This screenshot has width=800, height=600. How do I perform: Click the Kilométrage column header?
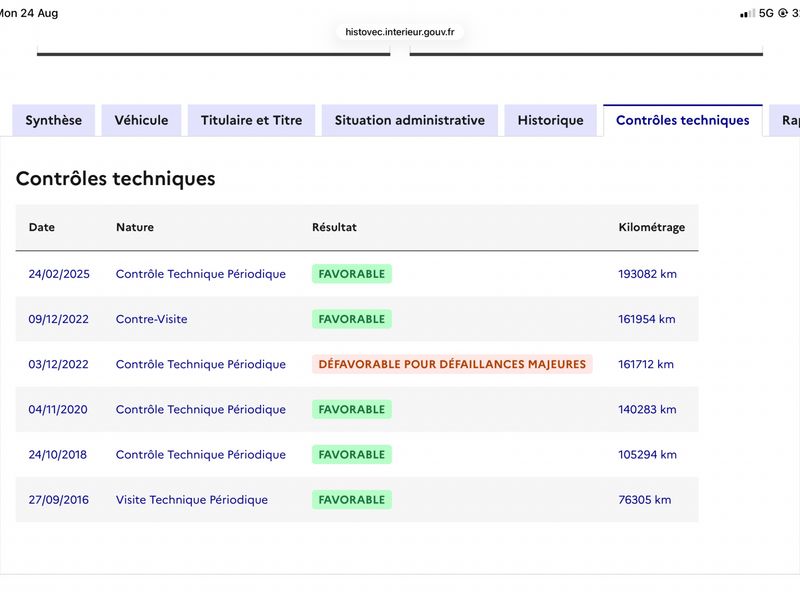tap(652, 228)
